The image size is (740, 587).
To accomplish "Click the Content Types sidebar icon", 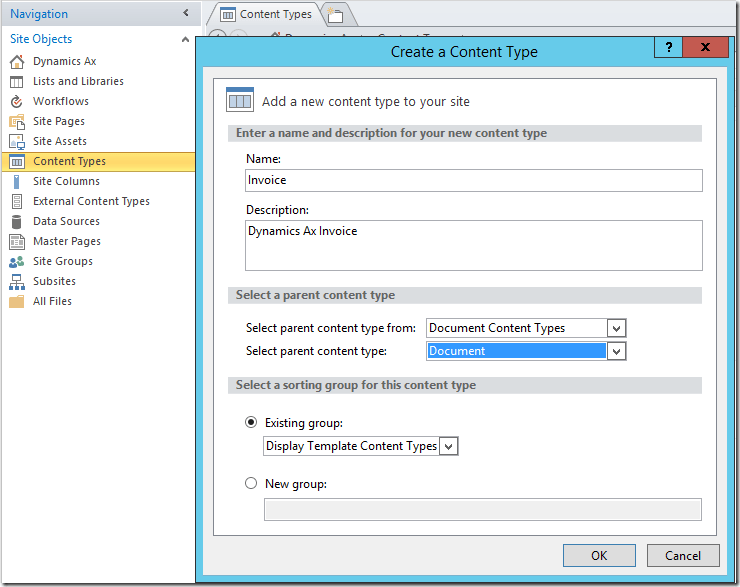I will (17, 162).
